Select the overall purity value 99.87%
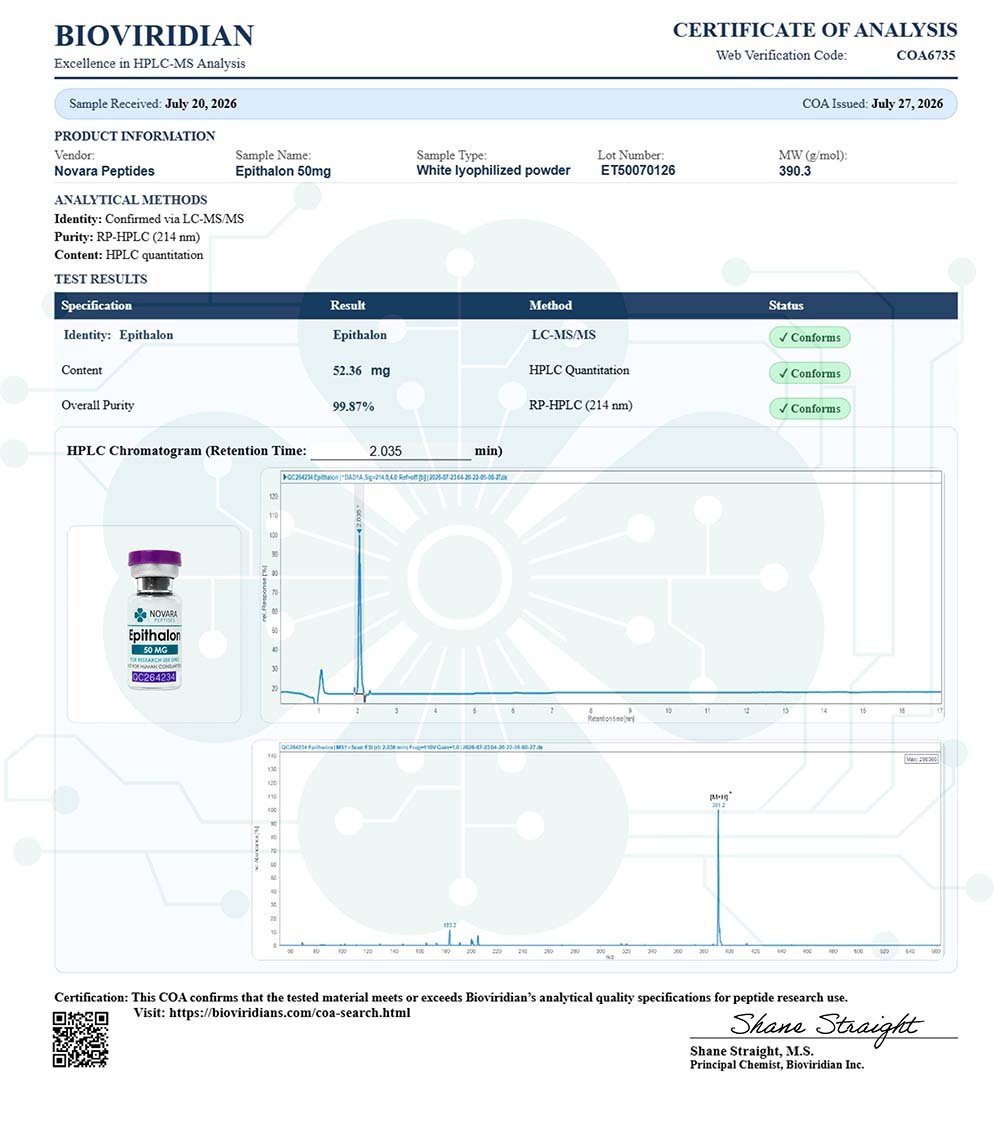 [353, 406]
